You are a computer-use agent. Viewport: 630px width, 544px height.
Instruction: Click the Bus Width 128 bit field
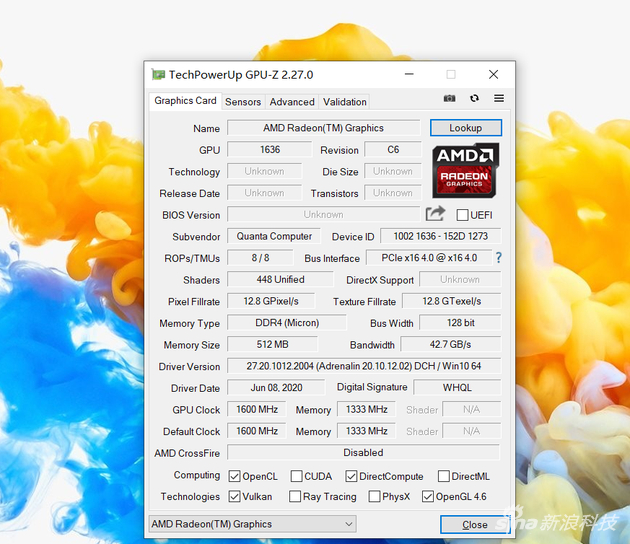tap(460, 323)
